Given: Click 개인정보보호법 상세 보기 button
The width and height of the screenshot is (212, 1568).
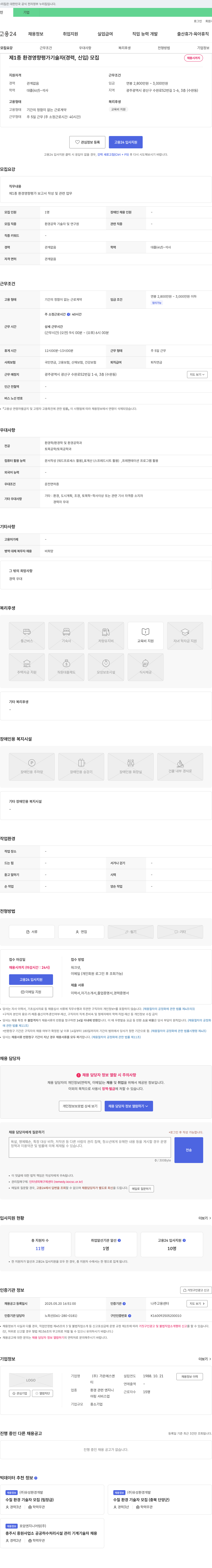Looking at the screenshot, I should [x=80, y=1105].
